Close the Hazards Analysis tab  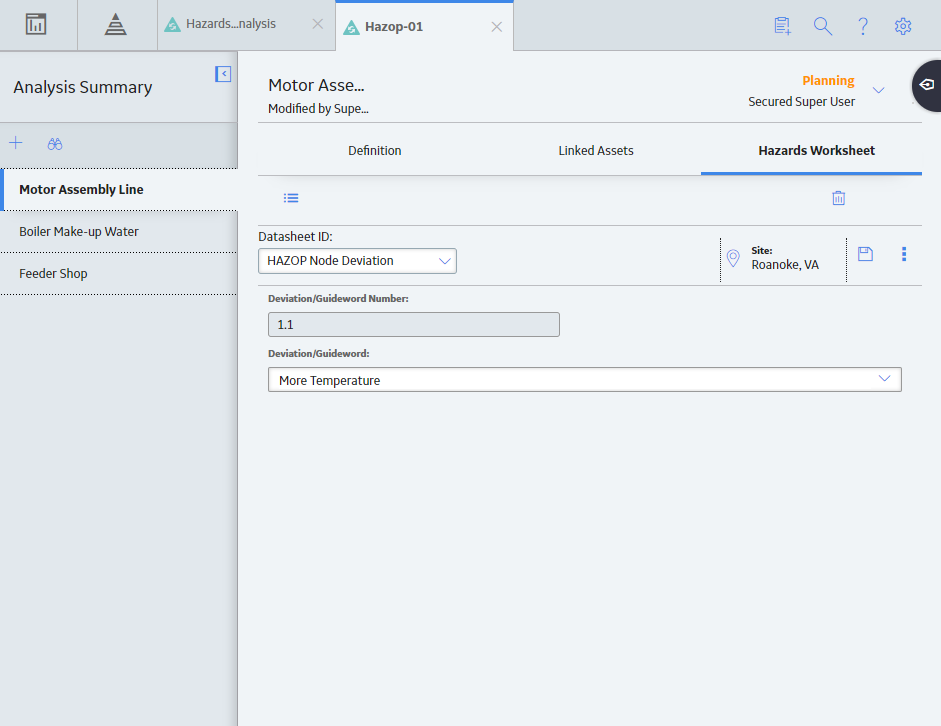(x=318, y=24)
